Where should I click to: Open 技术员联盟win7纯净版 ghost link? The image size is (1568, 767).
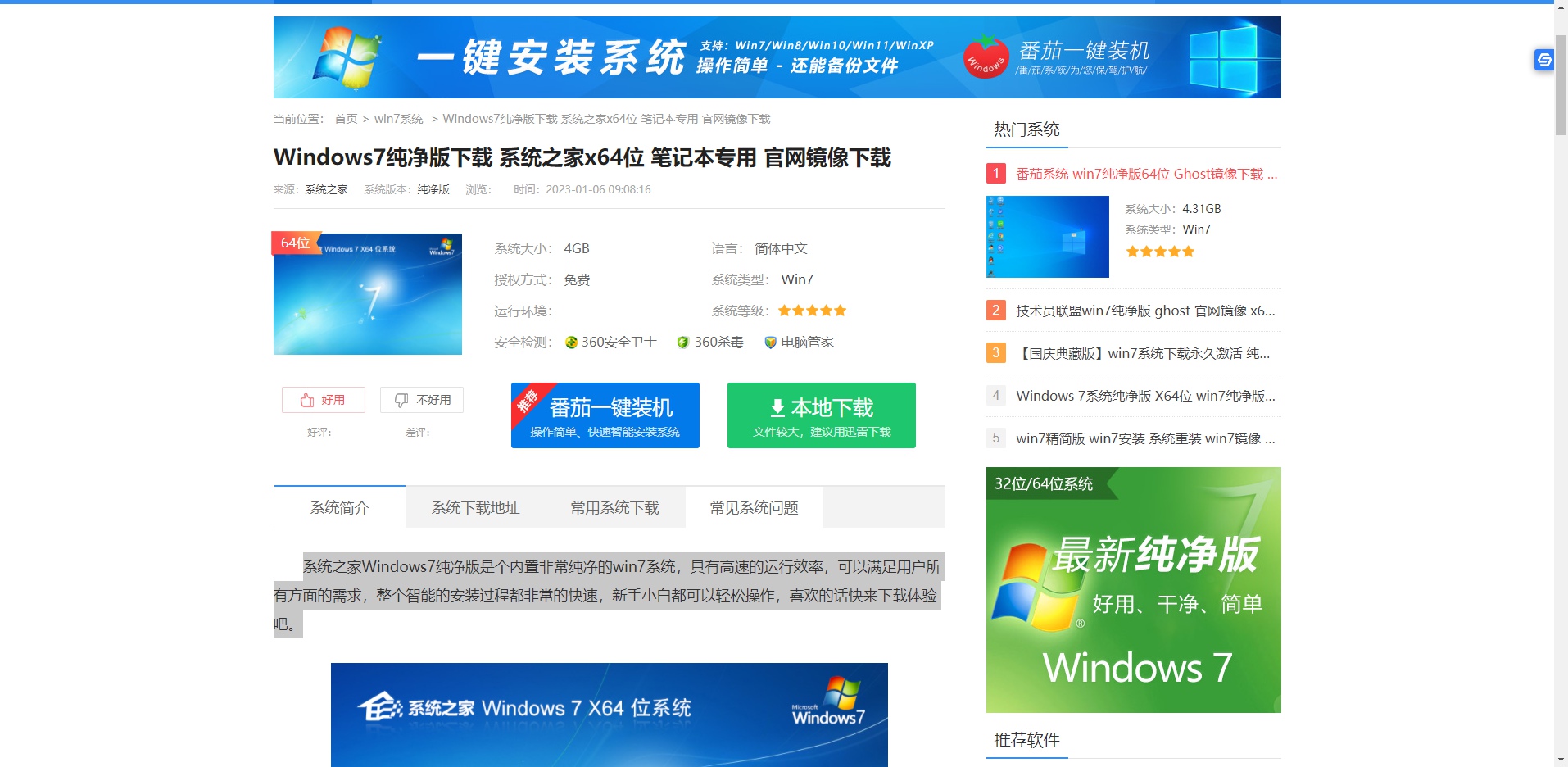pyautogui.click(x=1145, y=311)
